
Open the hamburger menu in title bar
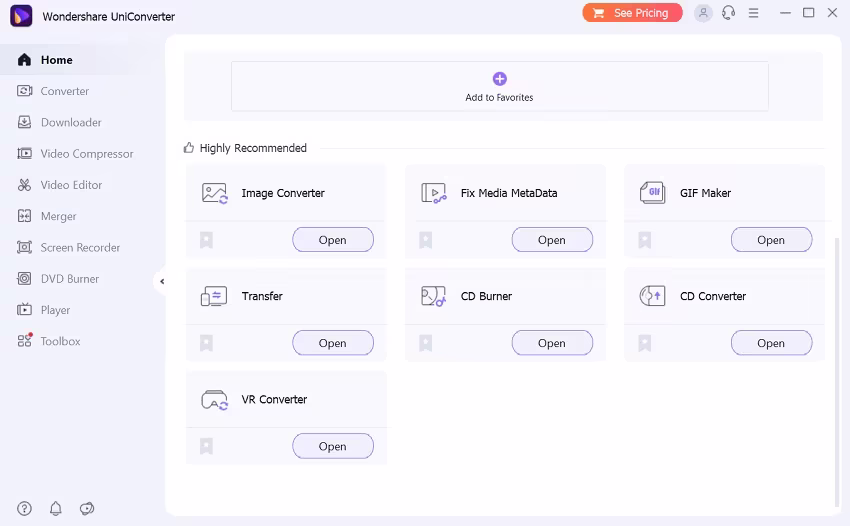point(754,12)
